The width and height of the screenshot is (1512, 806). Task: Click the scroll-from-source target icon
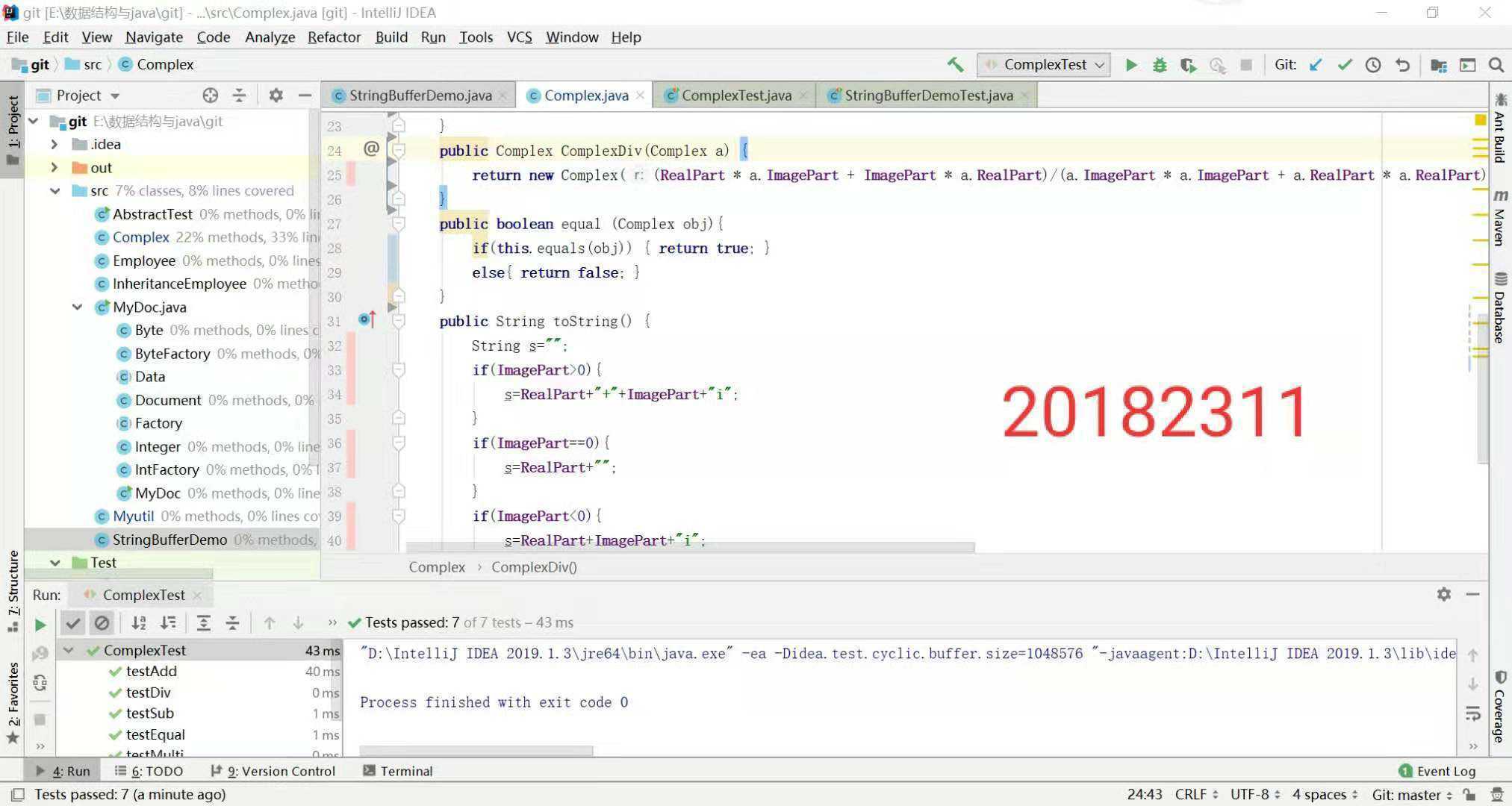210,96
